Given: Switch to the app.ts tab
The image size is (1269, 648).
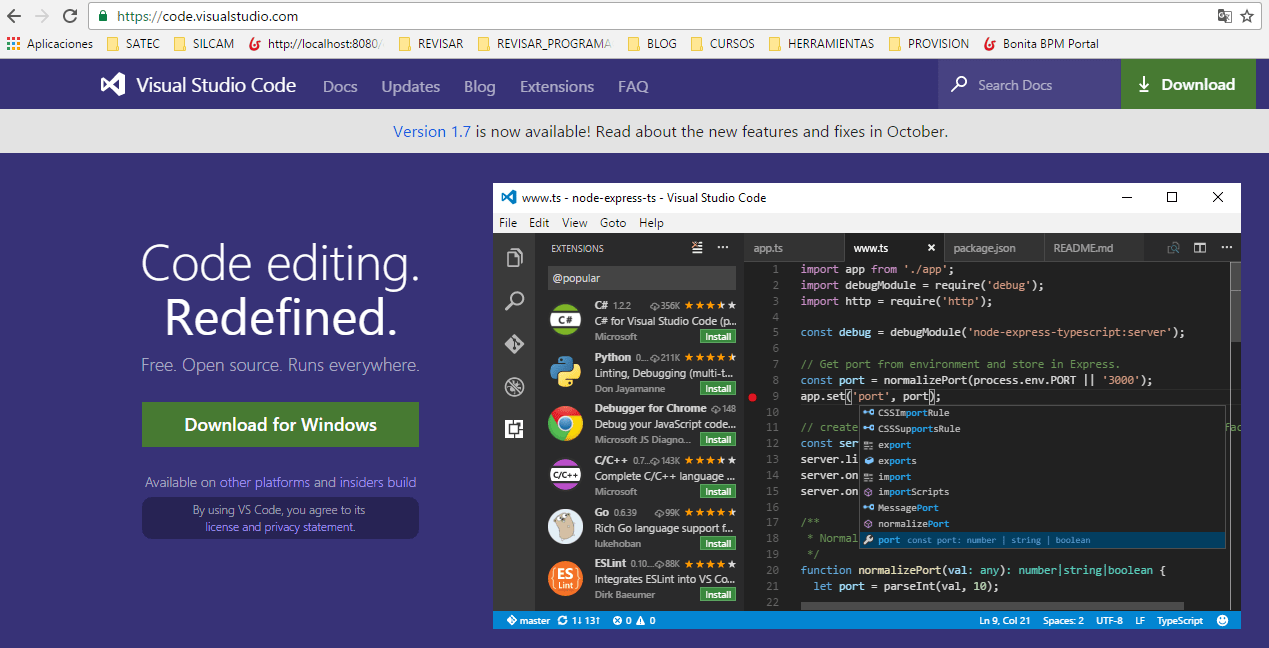Looking at the screenshot, I should (792, 248).
